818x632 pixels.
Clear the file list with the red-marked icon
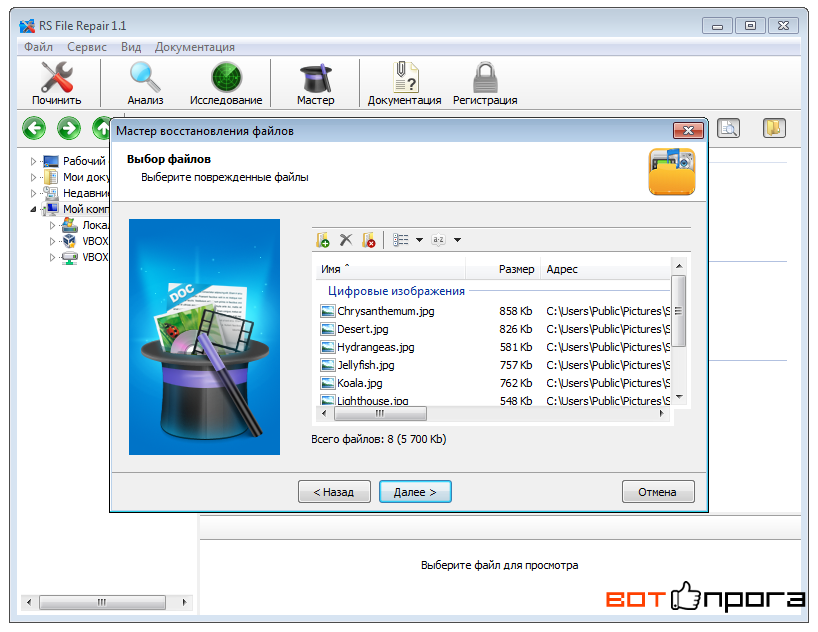click(369, 240)
